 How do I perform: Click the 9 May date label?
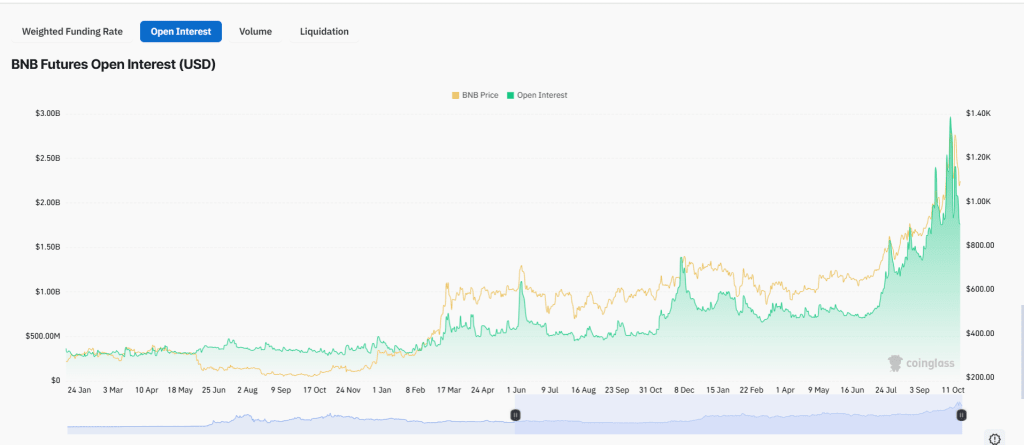click(818, 390)
